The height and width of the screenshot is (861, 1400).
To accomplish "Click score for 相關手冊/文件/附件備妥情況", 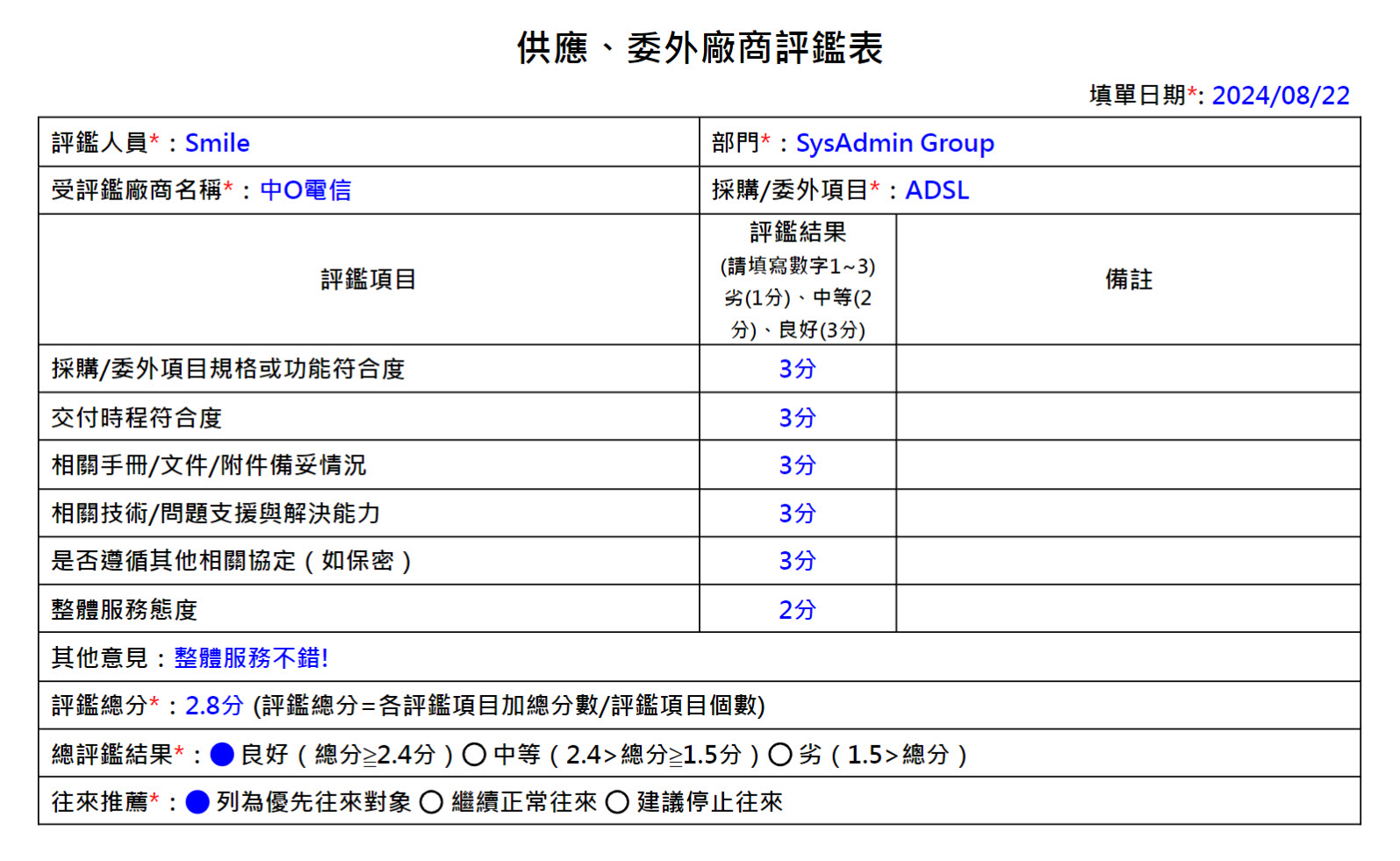I will click(797, 464).
